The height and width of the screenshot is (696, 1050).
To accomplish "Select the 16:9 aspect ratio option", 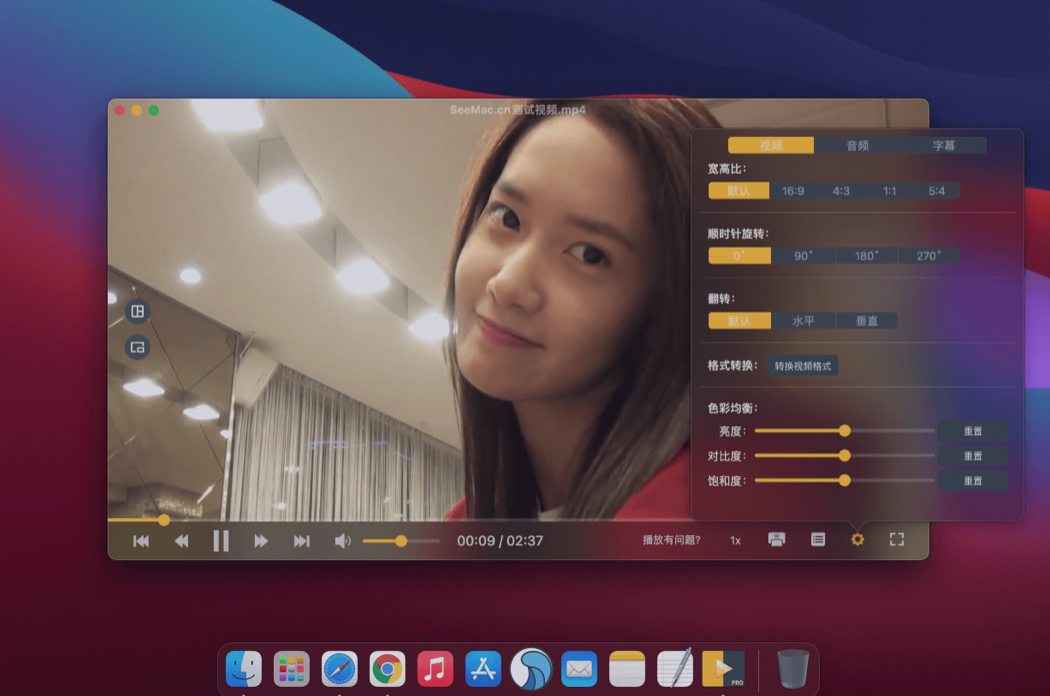I will pyautogui.click(x=793, y=190).
